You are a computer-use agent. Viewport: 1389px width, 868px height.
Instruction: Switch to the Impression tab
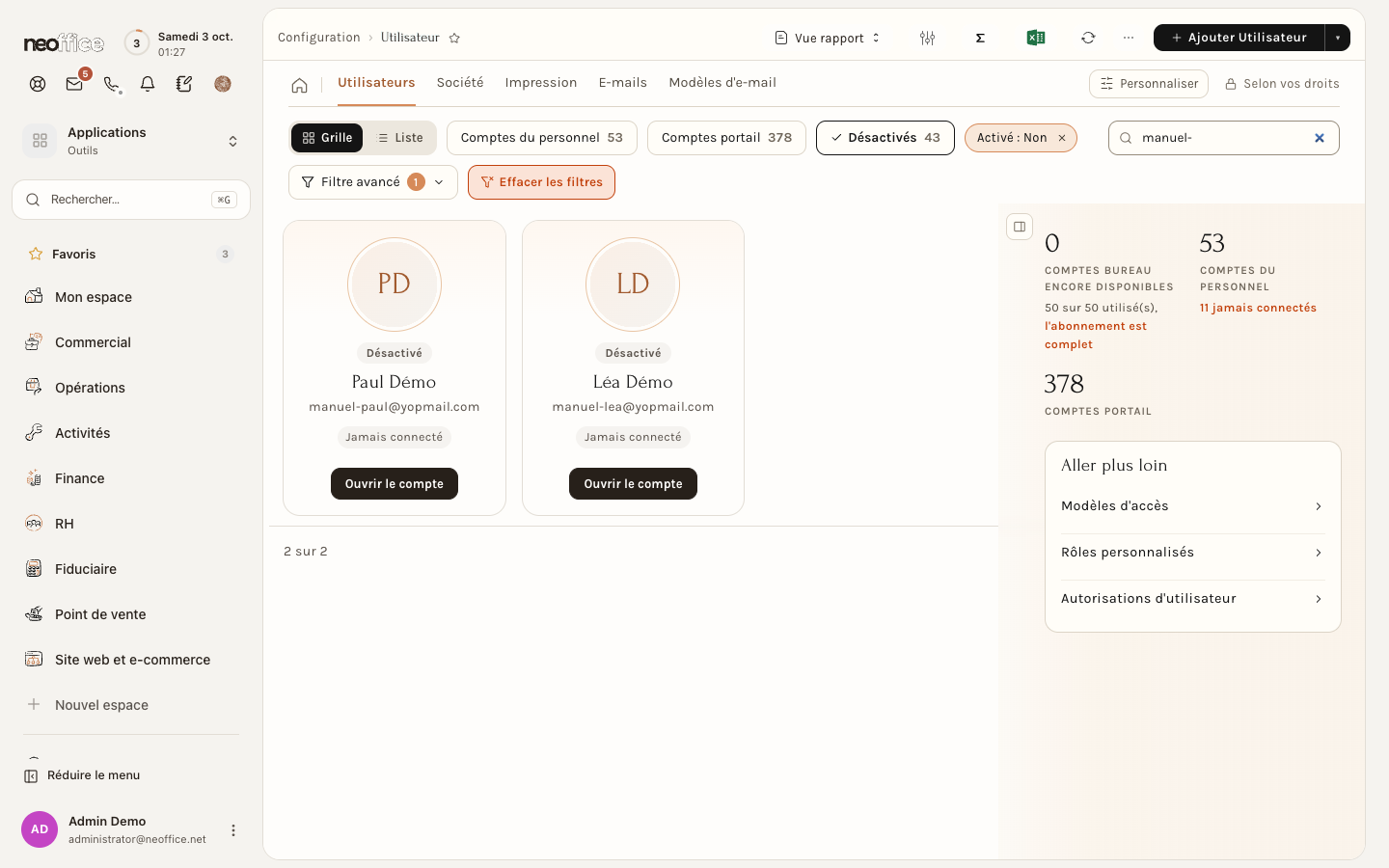click(541, 83)
